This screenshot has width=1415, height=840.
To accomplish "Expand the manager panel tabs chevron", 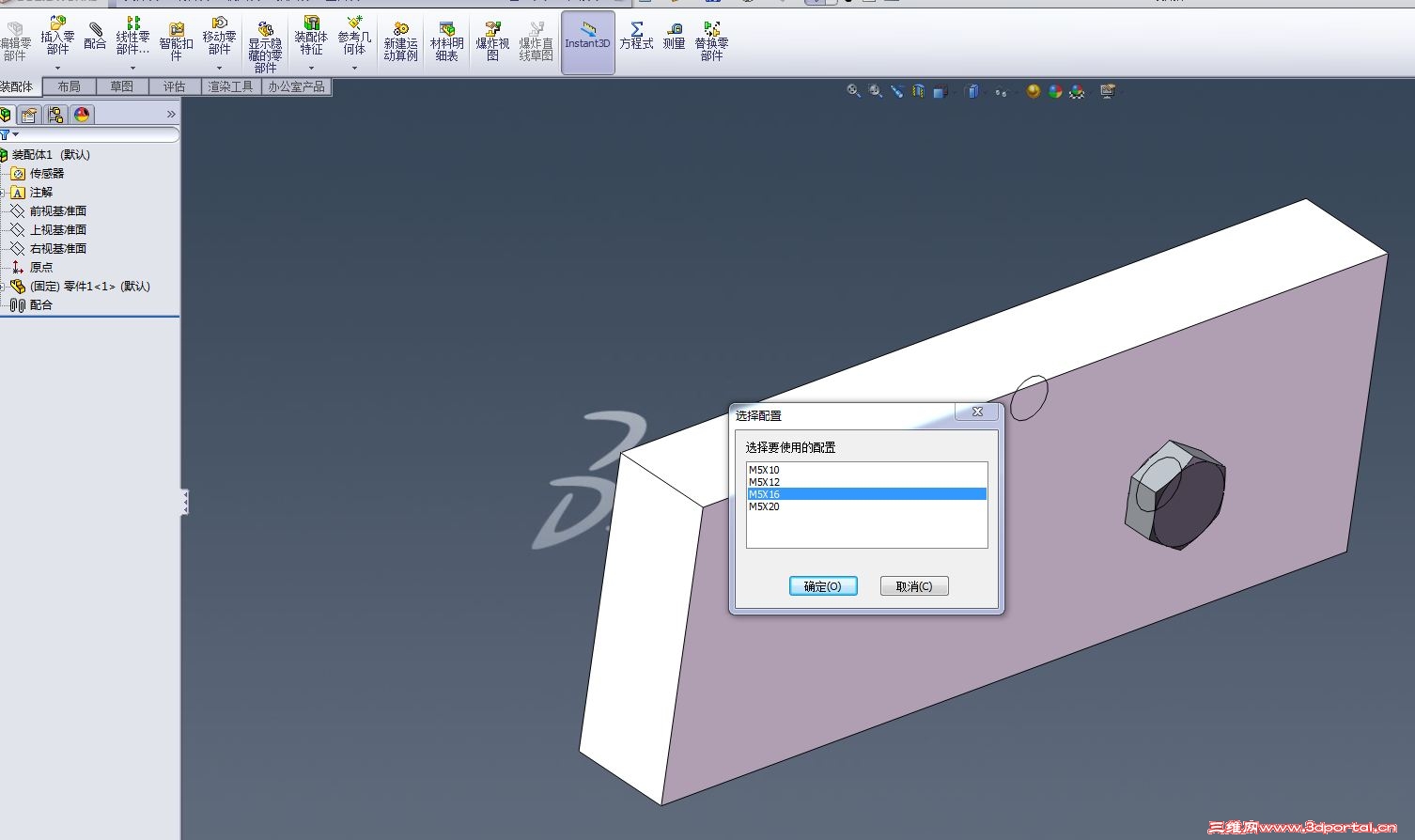I will (x=171, y=115).
